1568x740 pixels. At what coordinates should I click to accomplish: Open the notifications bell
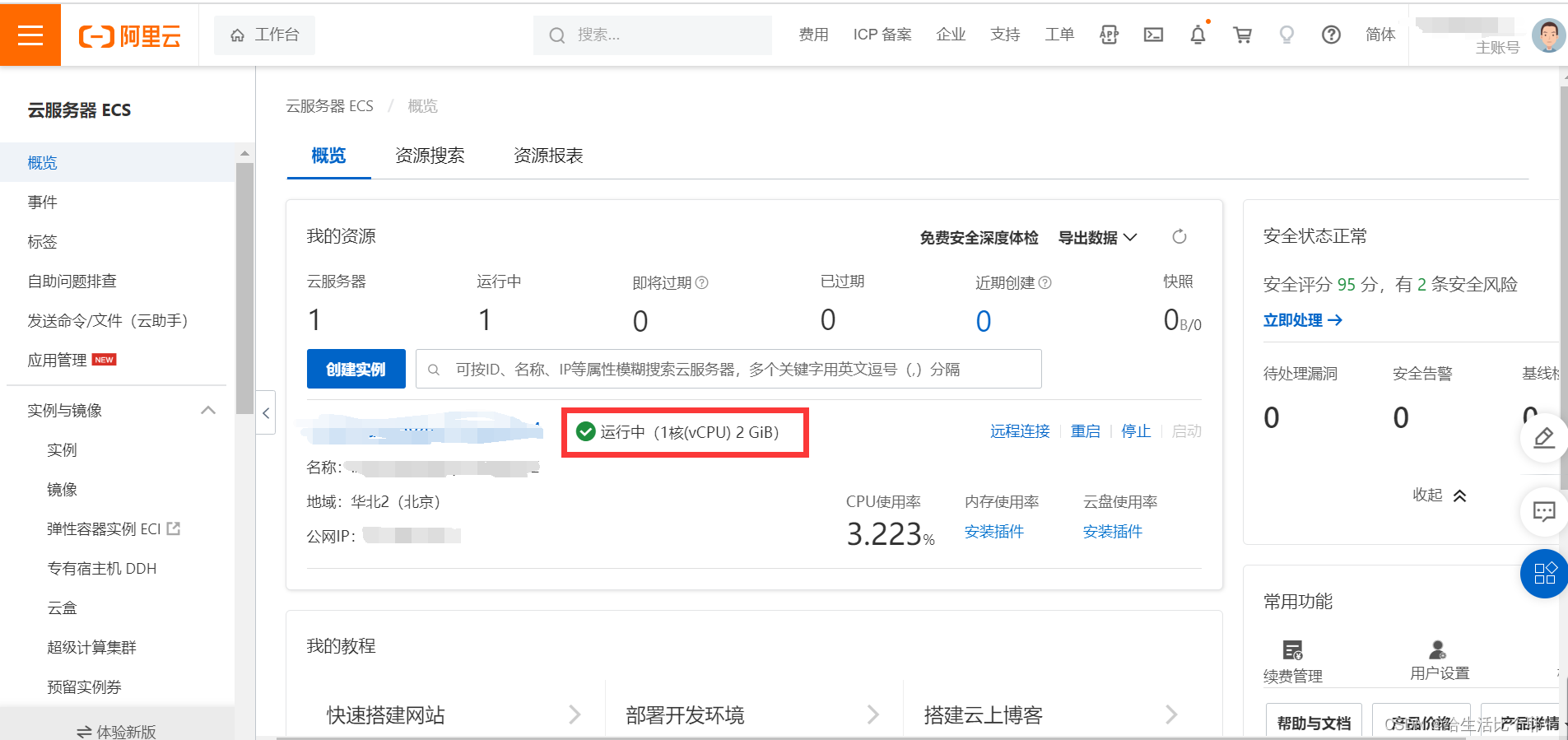pyautogui.click(x=1198, y=35)
